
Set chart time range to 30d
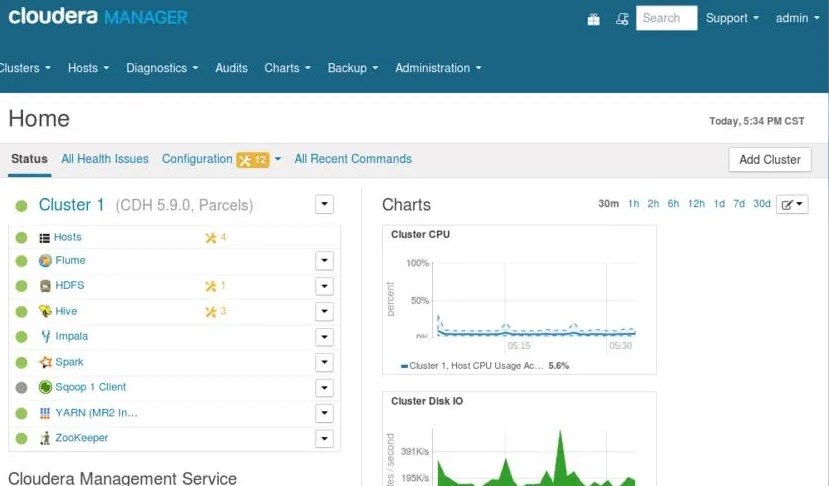(762, 204)
